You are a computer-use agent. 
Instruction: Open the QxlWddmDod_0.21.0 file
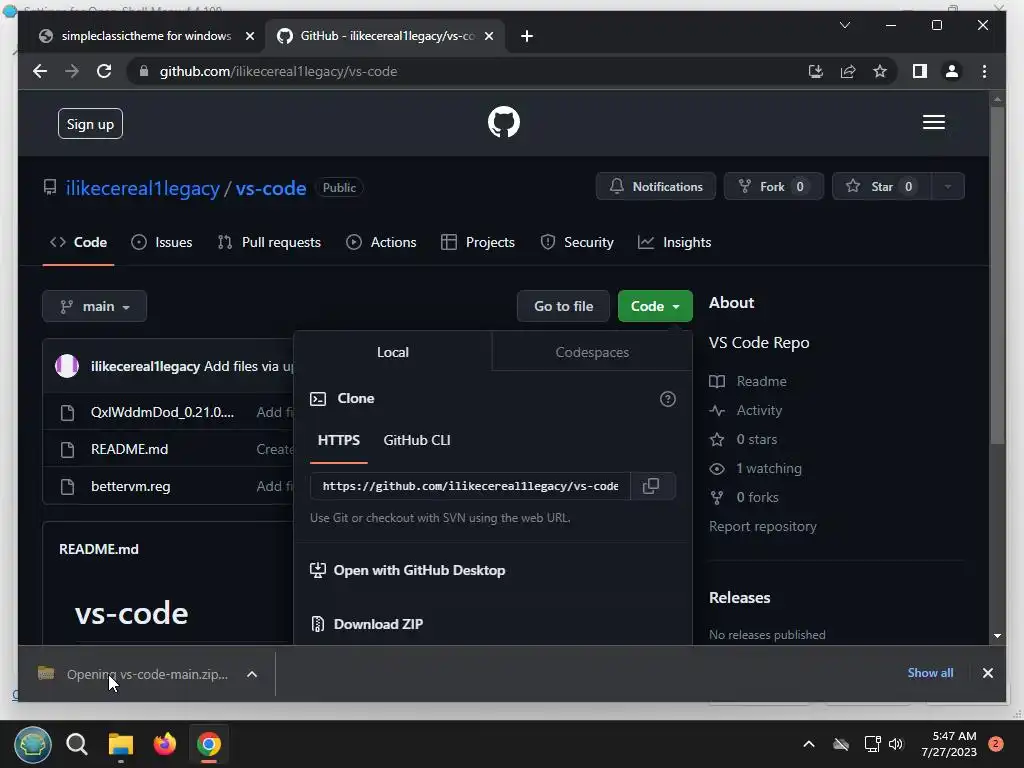162,412
